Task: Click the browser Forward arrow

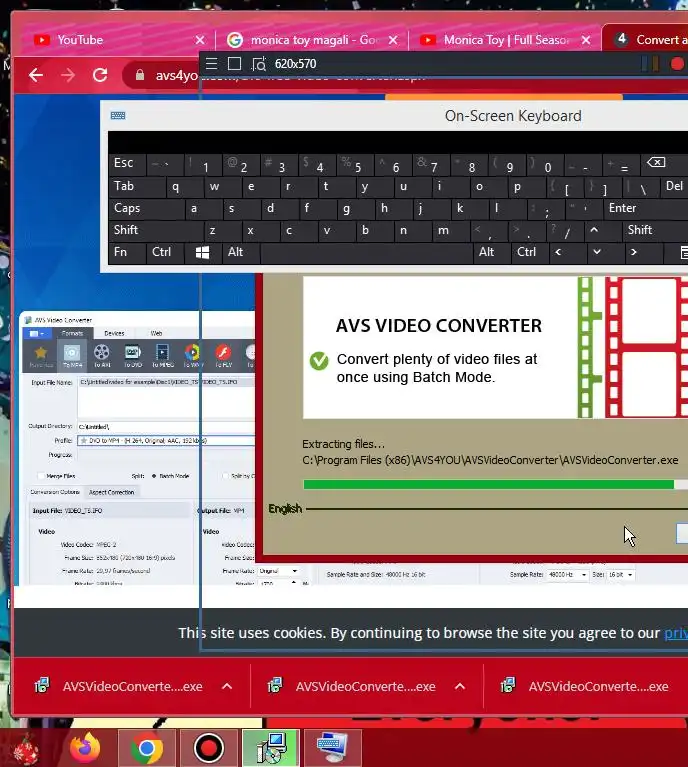Action: 68,75
